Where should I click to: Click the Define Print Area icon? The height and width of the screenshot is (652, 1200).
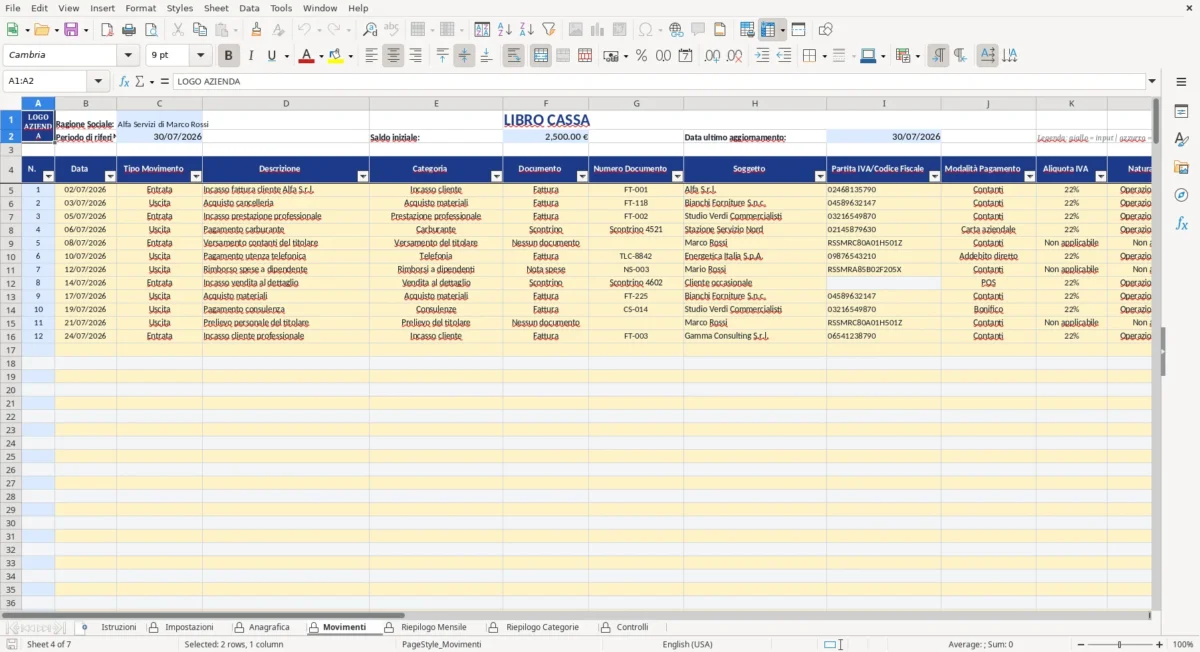pos(747,30)
